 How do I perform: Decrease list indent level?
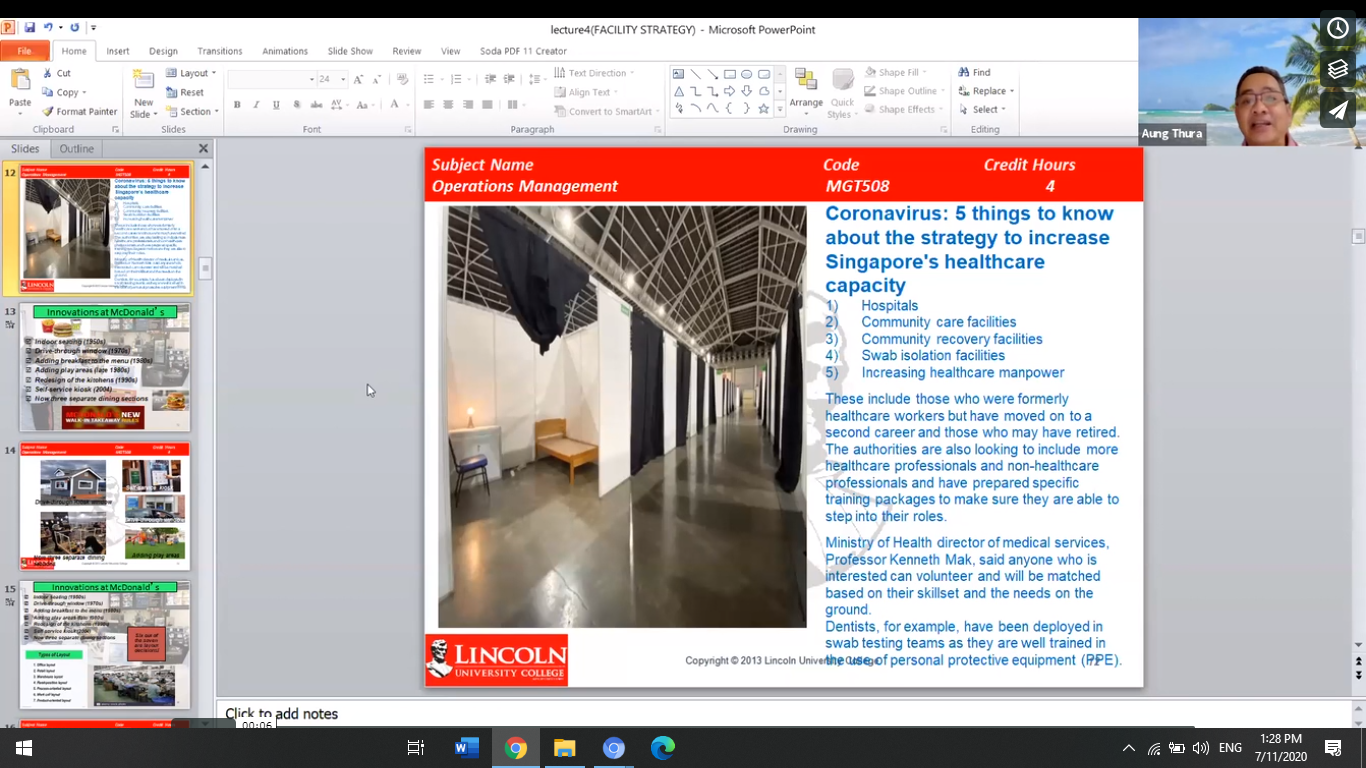pos(490,79)
